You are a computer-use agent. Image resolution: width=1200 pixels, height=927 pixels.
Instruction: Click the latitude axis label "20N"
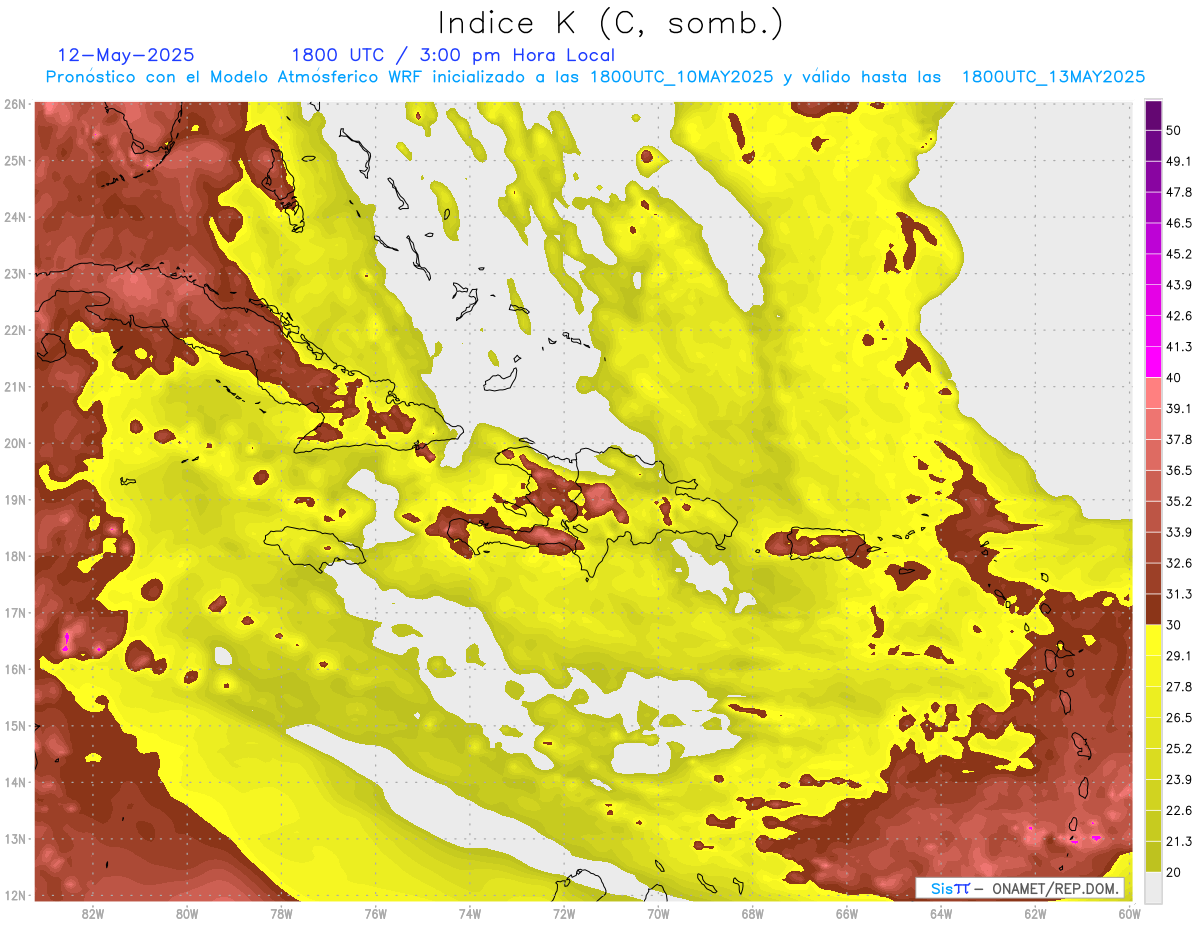click(x=15, y=443)
